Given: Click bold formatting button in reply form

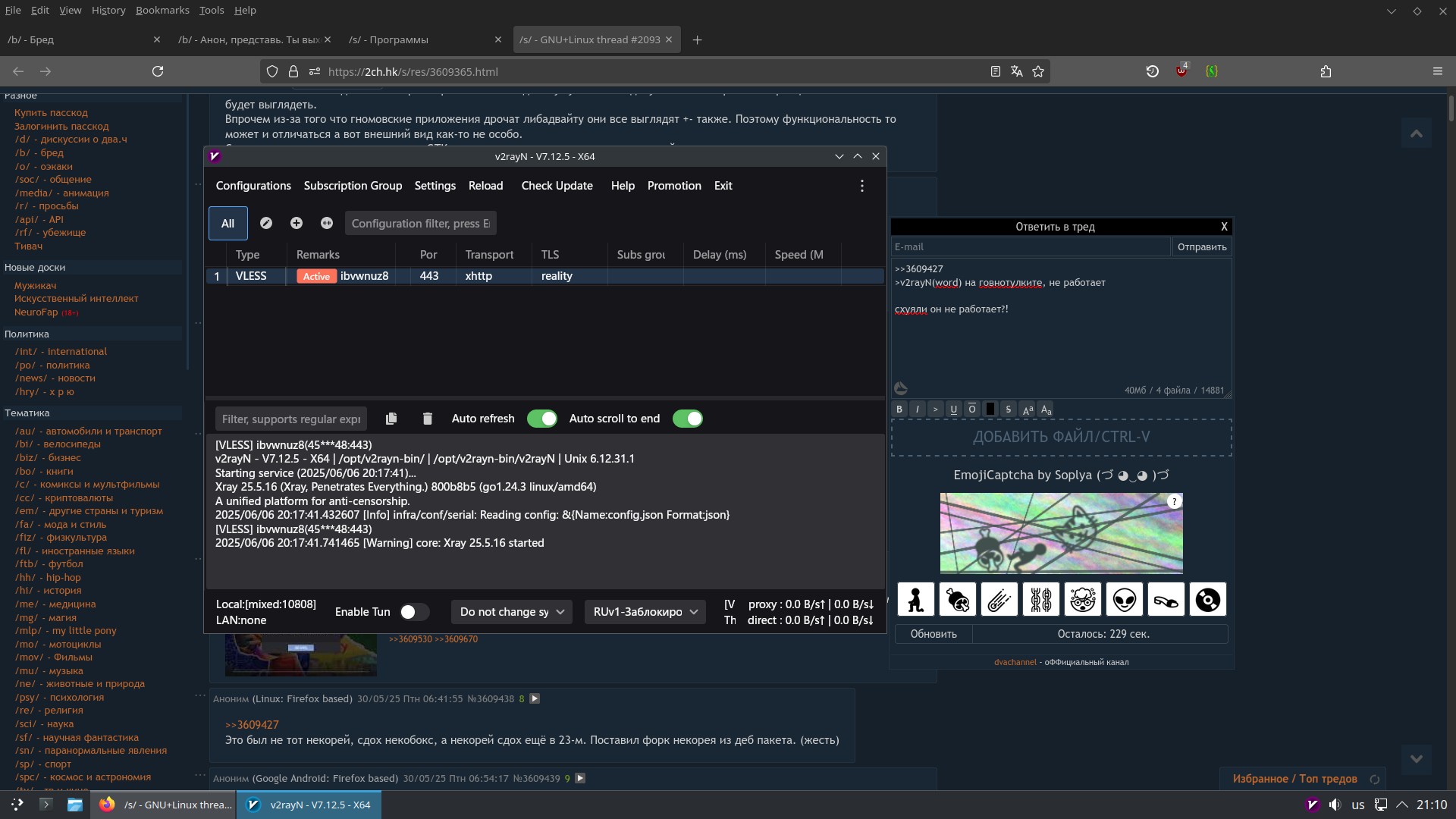Looking at the screenshot, I should (x=899, y=409).
